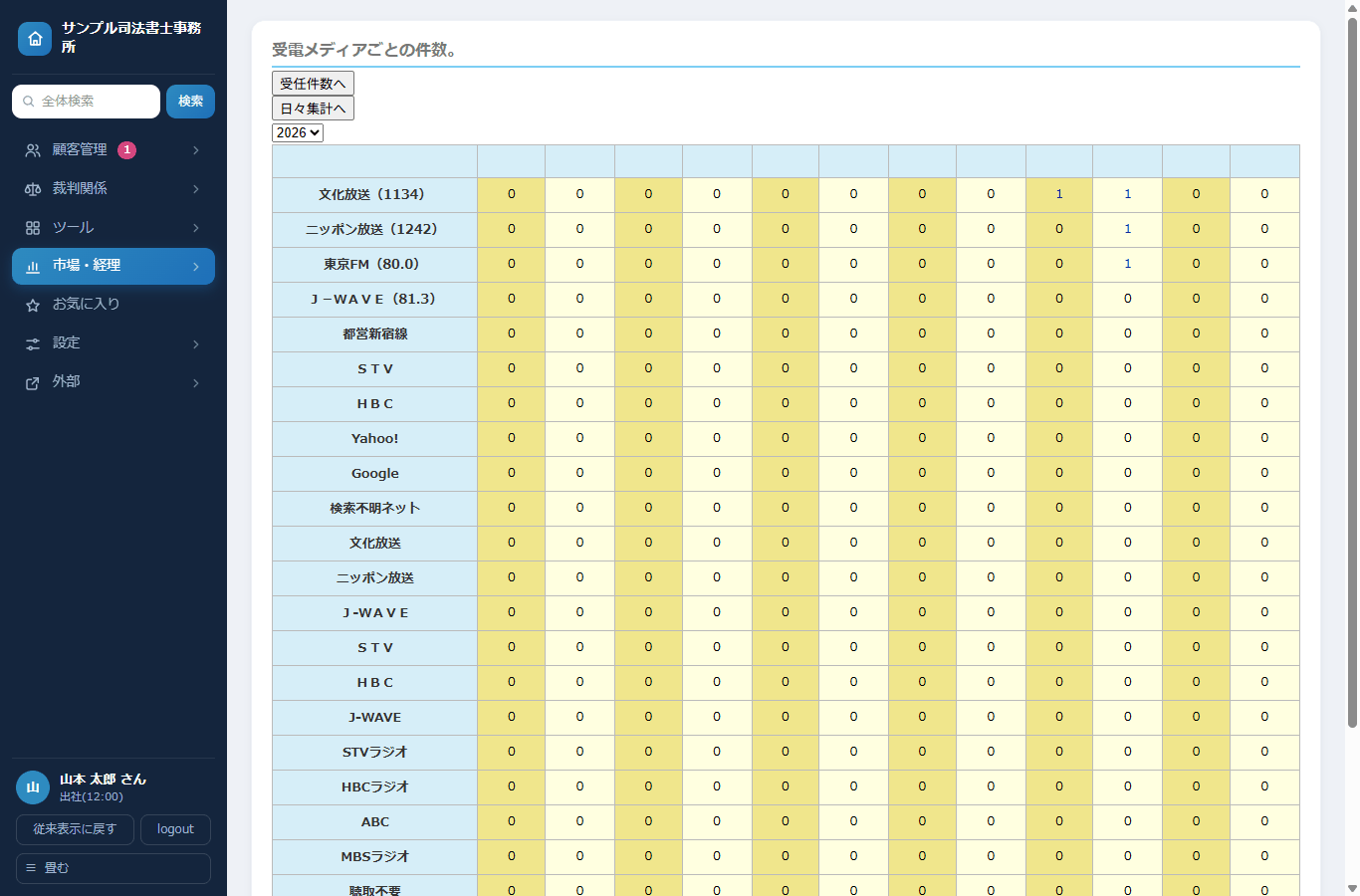Click the ツール grid icon
This screenshot has height=896, width=1360.
click(x=33, y=228)
